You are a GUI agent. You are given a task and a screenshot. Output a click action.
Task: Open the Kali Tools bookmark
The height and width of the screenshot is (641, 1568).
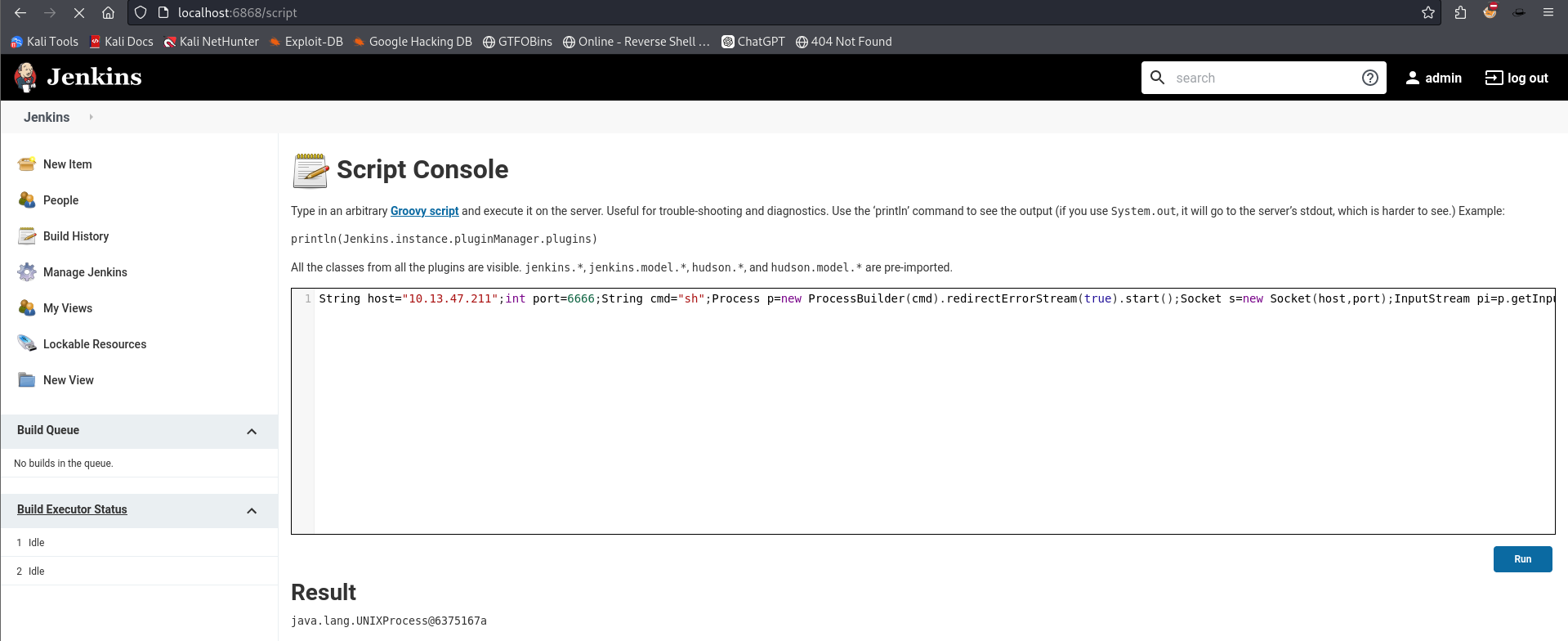click(44, 42)
